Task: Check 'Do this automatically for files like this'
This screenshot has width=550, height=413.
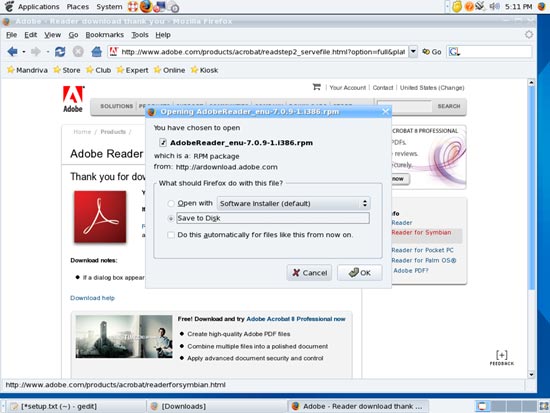Action: coord(171,235)
